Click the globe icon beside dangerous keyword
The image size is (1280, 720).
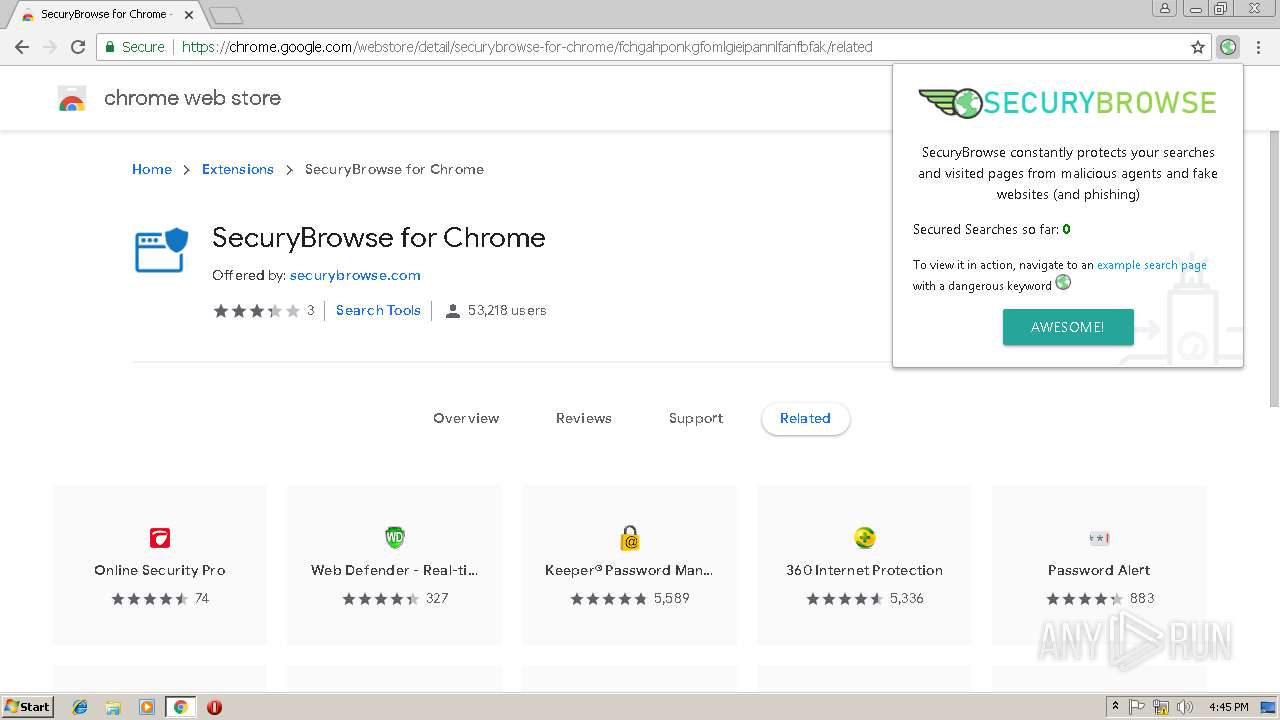tap(1063, 283)
